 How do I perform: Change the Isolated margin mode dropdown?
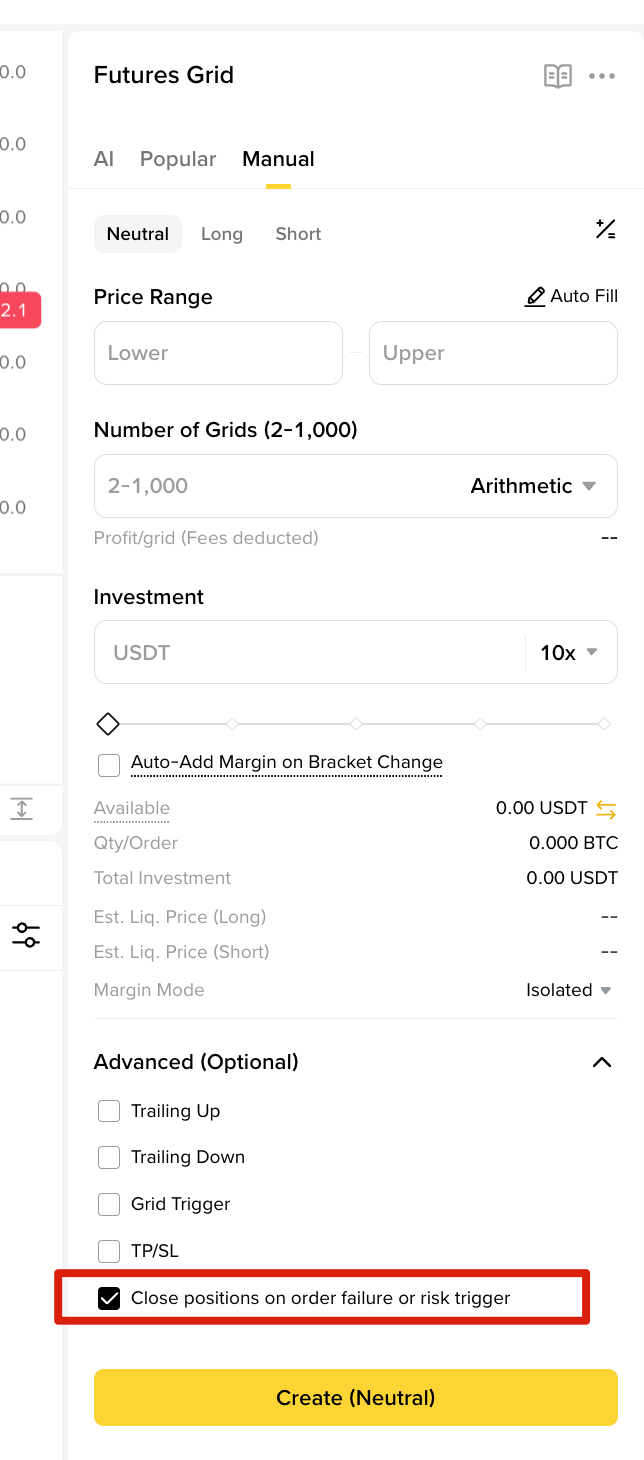(568, 990)
